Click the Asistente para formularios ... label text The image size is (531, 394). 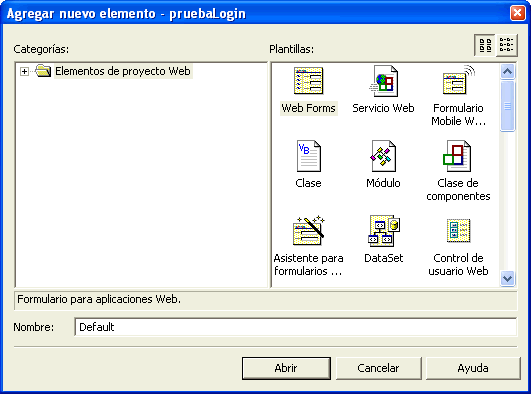pyautogui.click(x=308, y=265)
